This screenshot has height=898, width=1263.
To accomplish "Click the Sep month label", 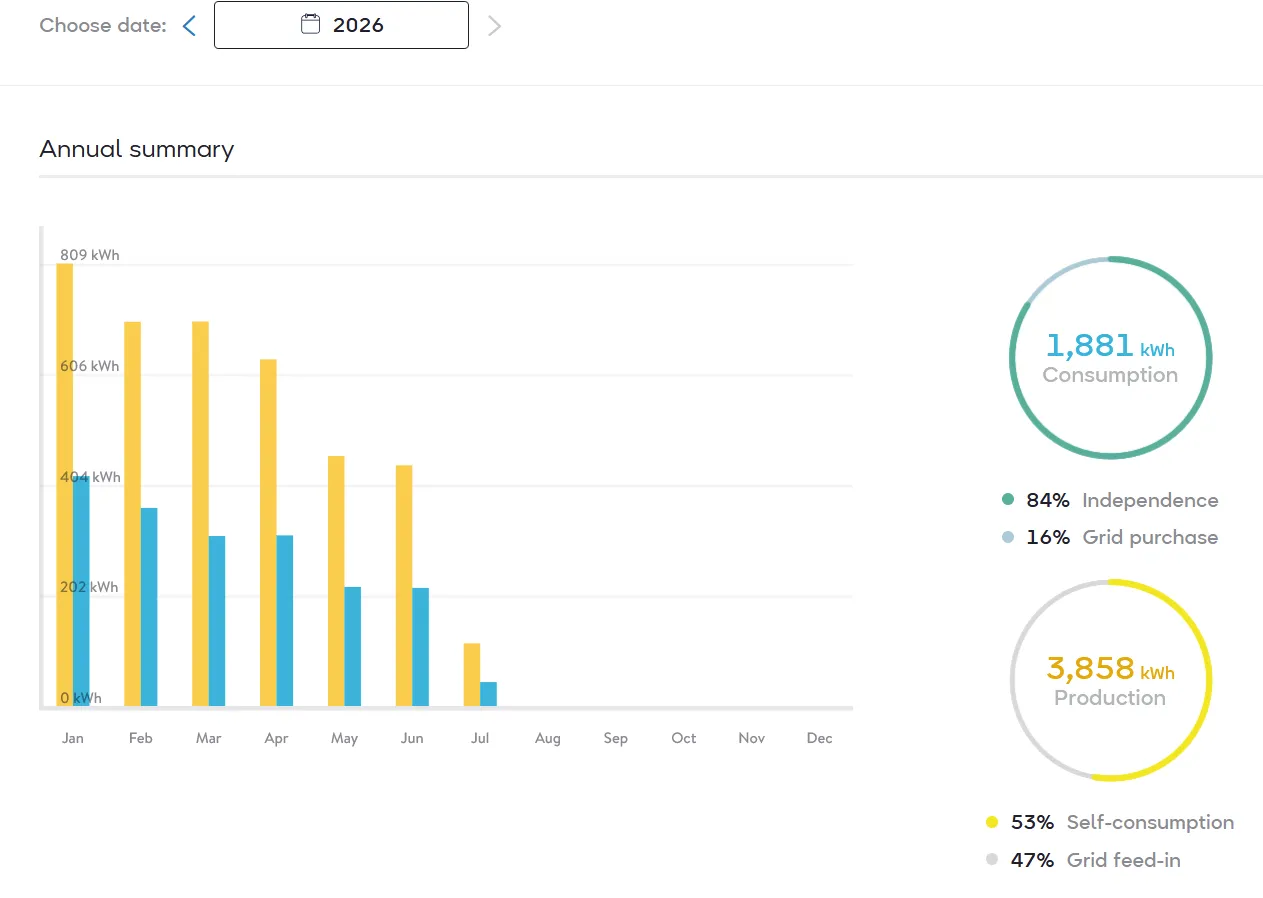I will pyautogui.click(x=616, y=738).
